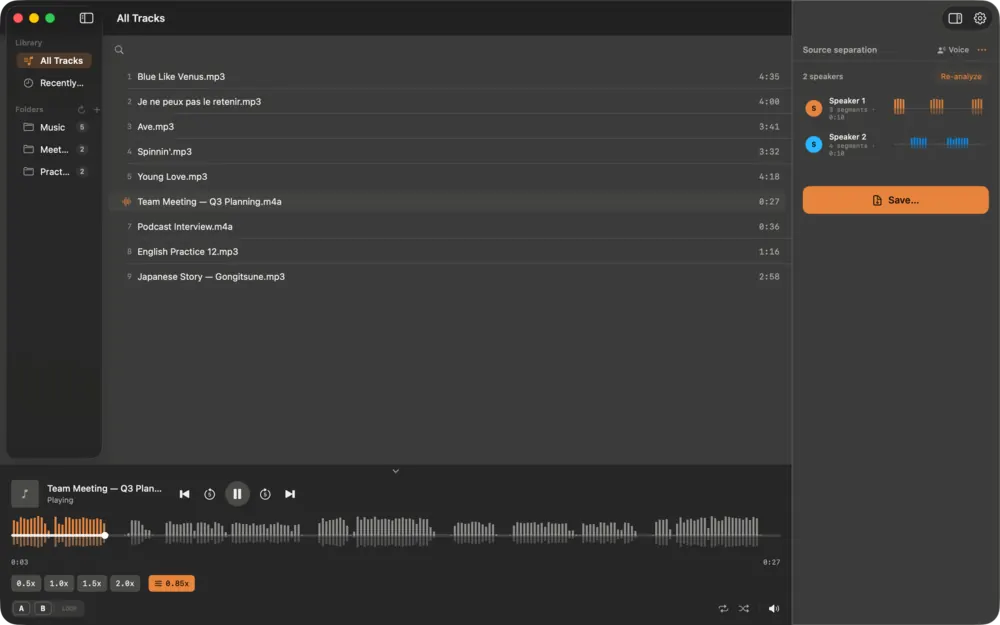Image resolution: width=1000 pixels, height=625 pixels.
Task: Open the custom 0.85x speed control
Action: click(172, 584)
